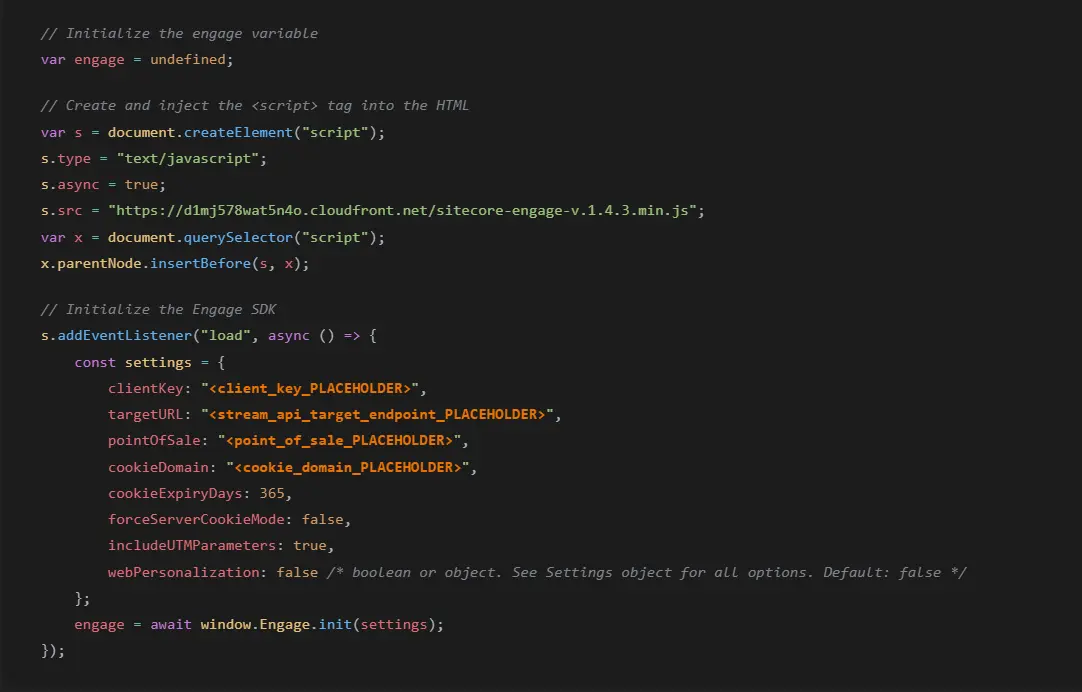
Task: Click the "clientKey" property name
Action: coord(146,388)
